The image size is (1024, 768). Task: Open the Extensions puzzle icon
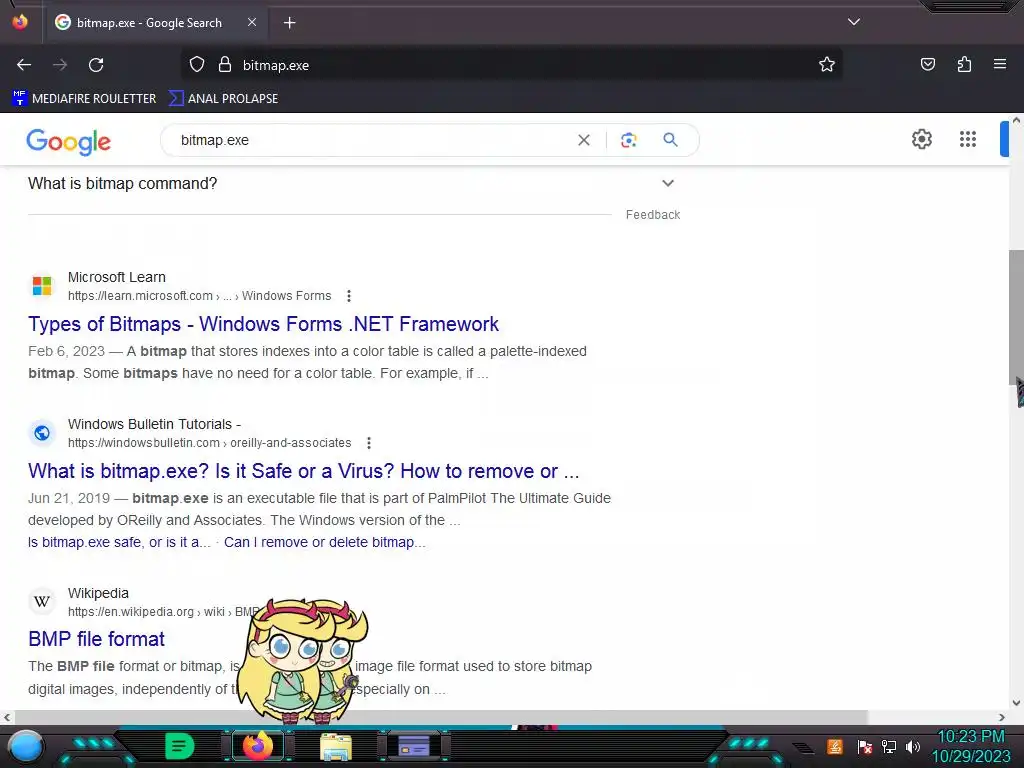coord(964,65)
